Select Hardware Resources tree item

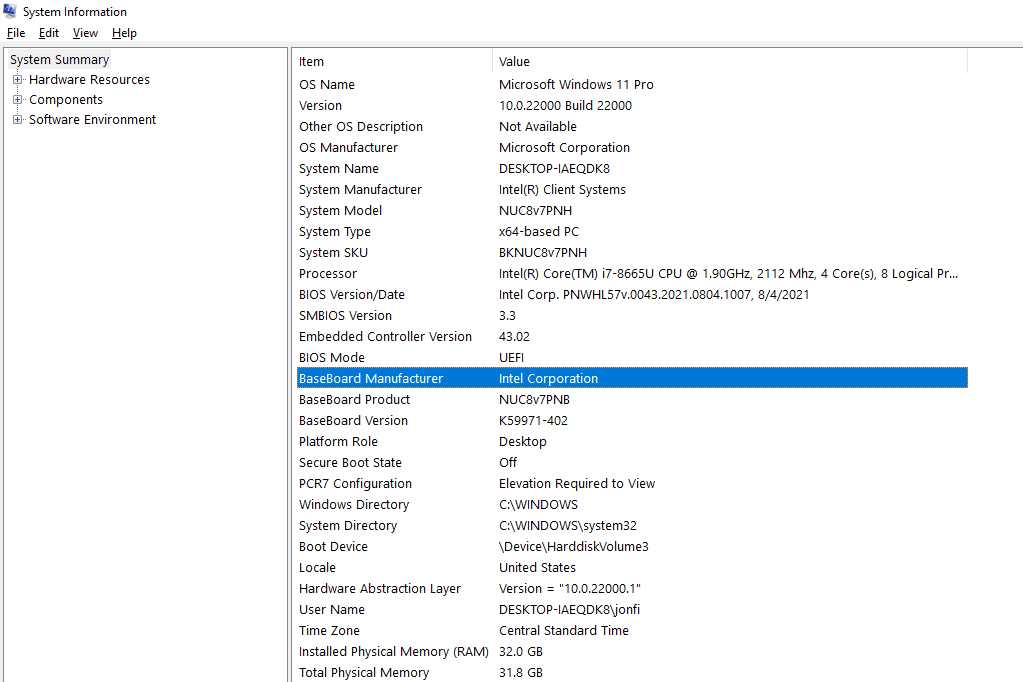point(89,80)
